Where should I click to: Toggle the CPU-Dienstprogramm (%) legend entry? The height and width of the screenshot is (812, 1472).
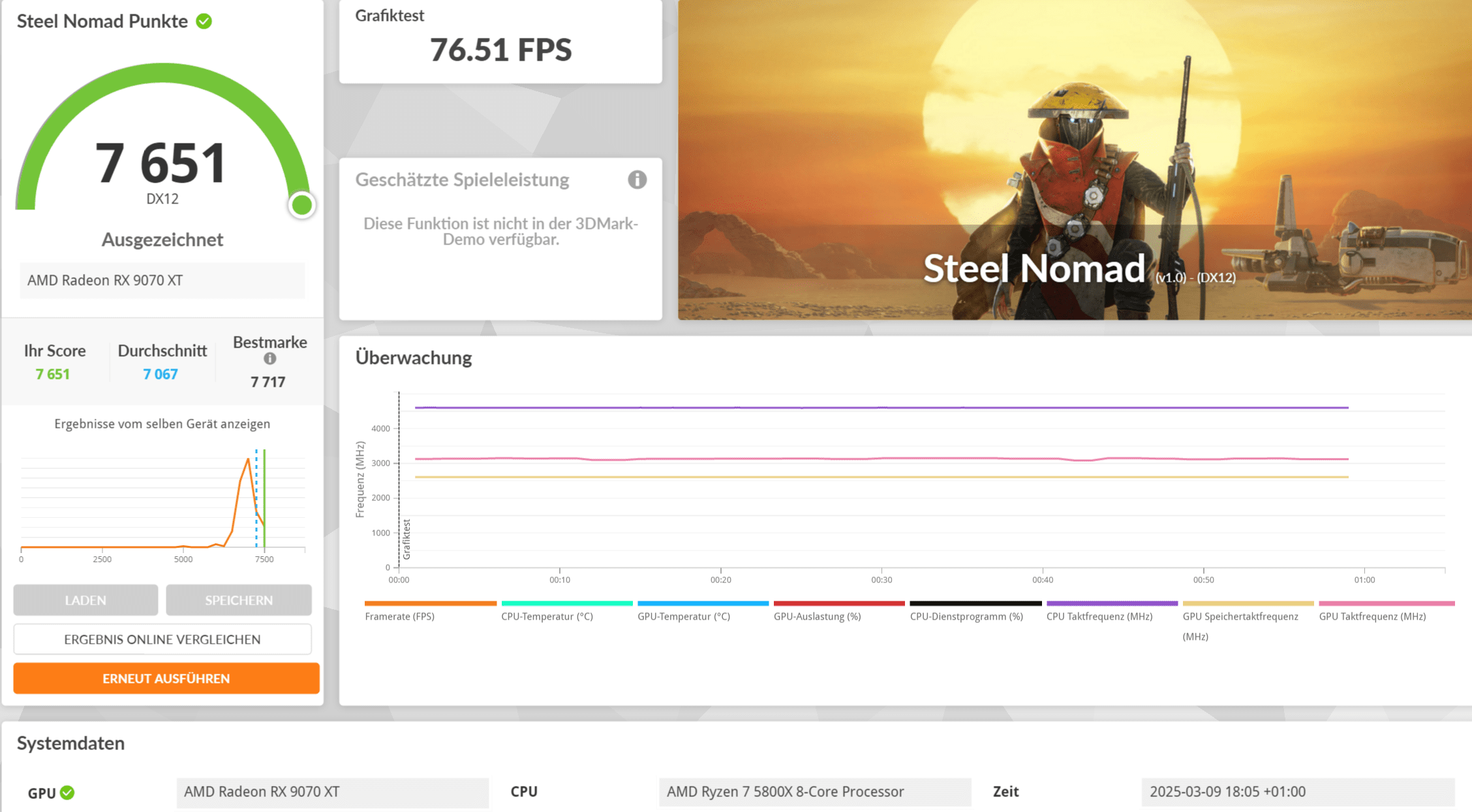966,616
